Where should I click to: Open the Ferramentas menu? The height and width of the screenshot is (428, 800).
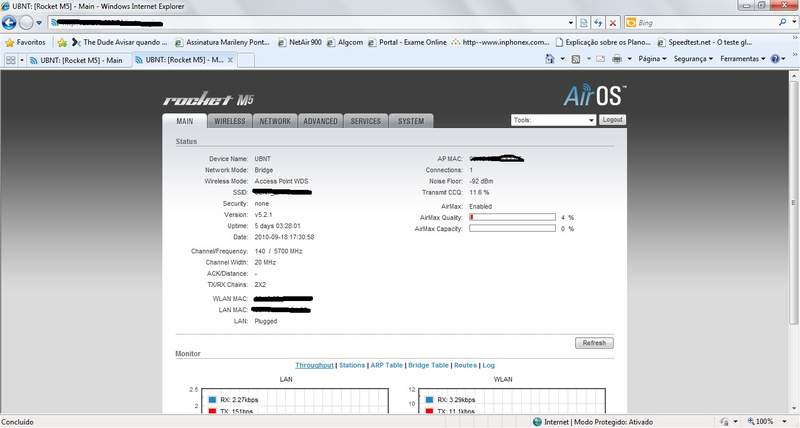[743, 59]
